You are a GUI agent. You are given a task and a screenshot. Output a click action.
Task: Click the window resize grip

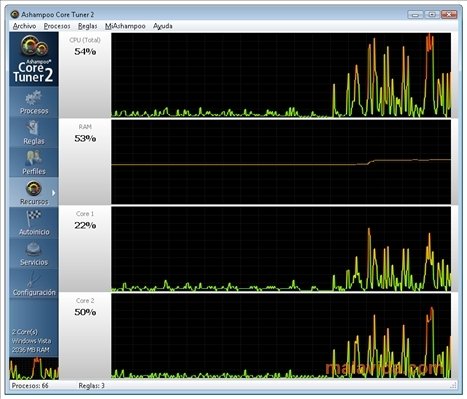point(453,386)
